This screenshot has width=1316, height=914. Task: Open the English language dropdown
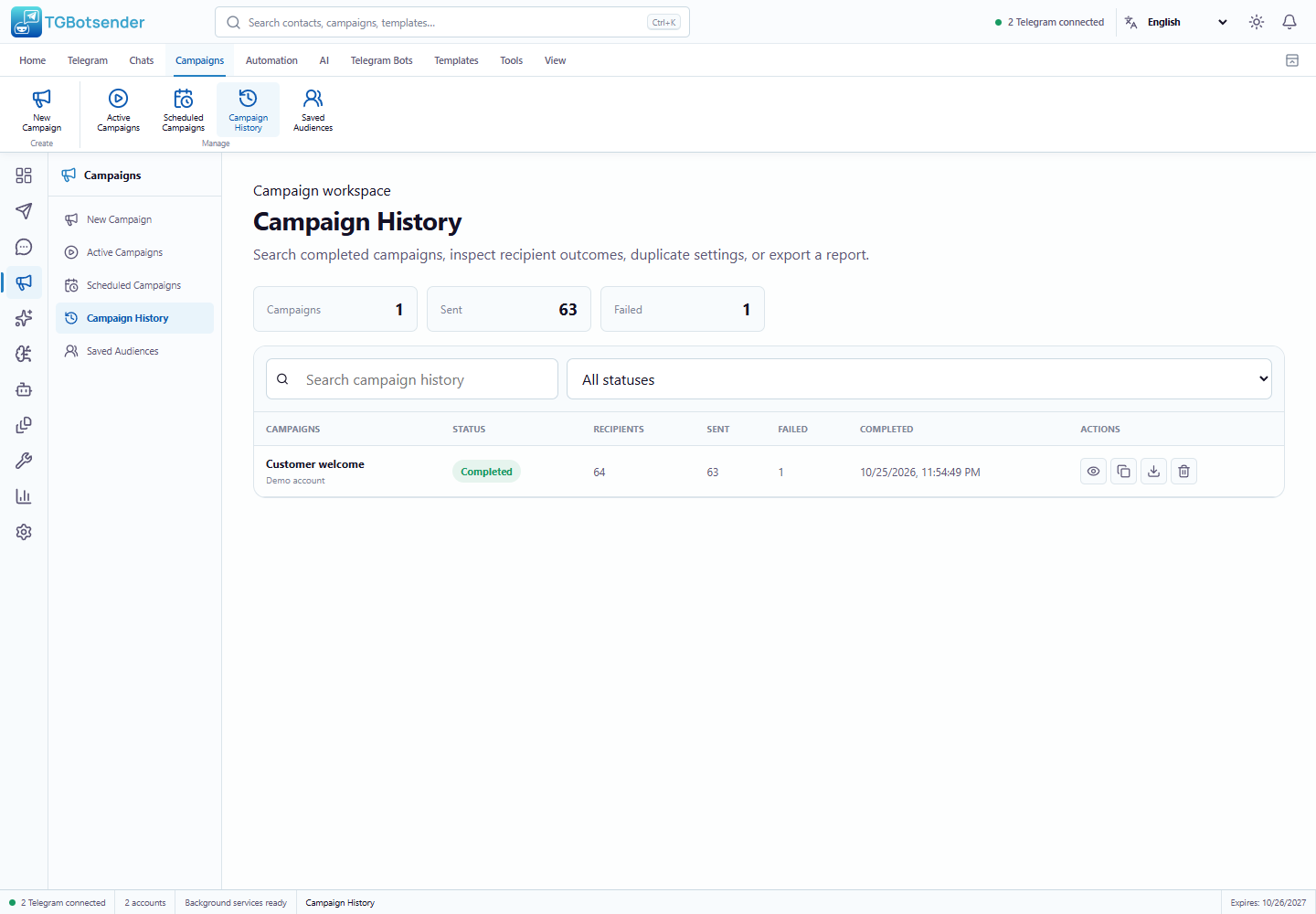tap(1187, 22)
